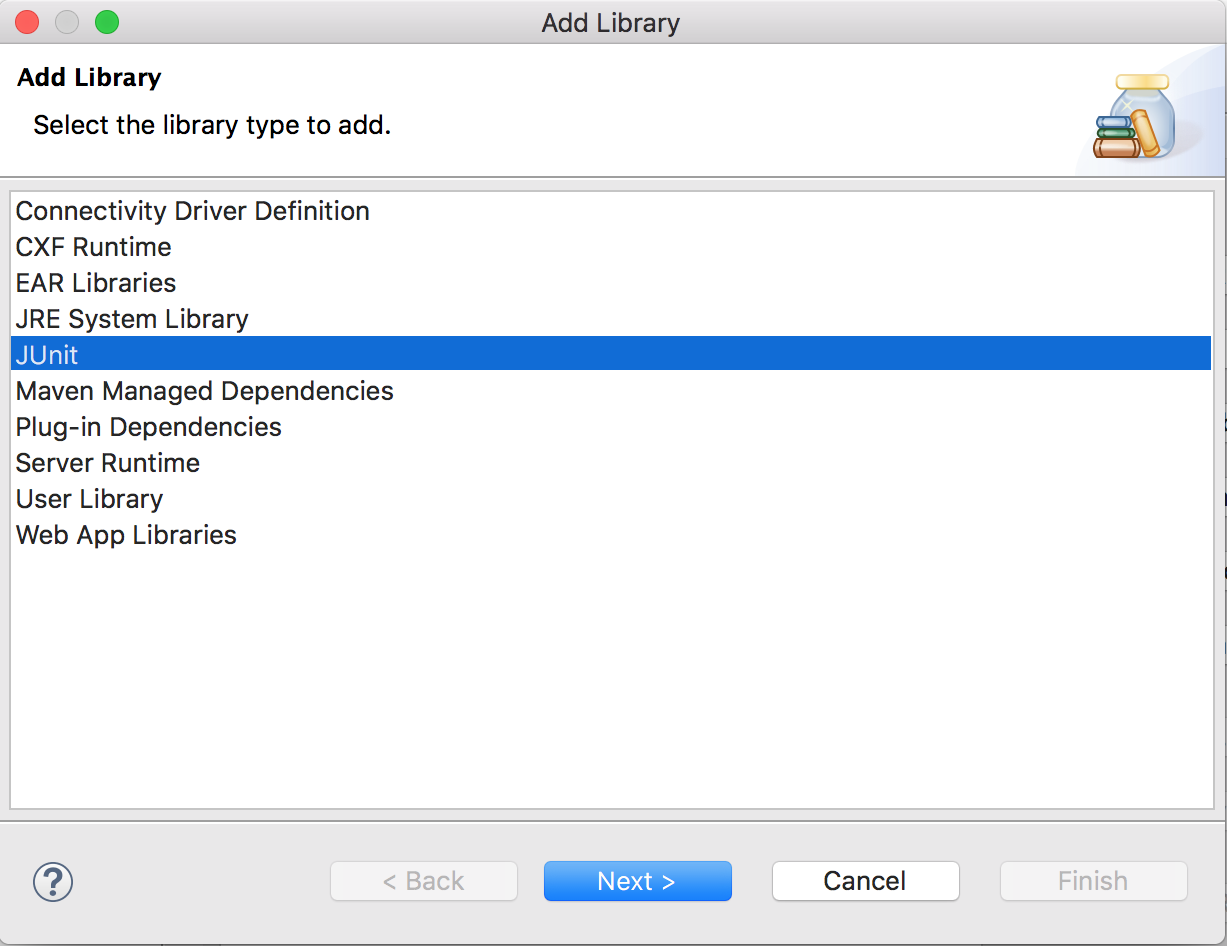Click the green zoom window button
The image size is (1227, 946).
(107, 22)
